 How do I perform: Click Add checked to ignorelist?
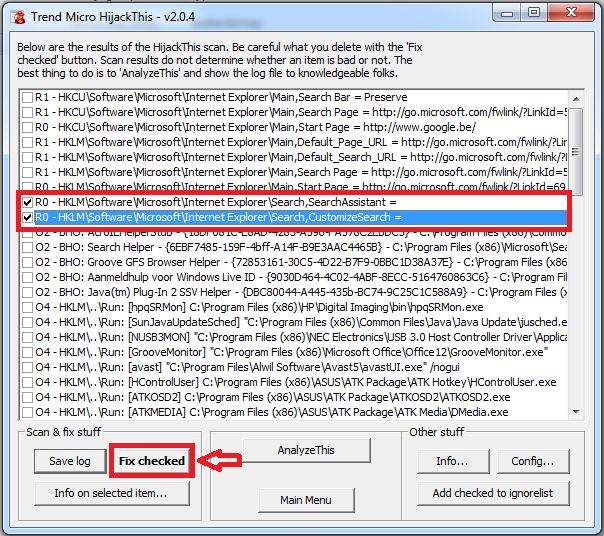click(x=493, y=493)
